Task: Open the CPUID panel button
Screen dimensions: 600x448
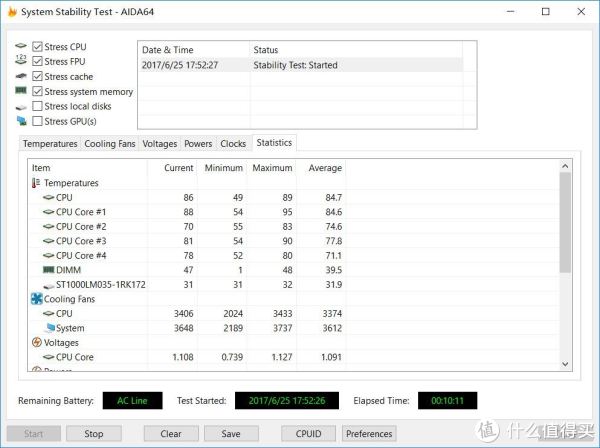Action: click(x=308, y=433)
